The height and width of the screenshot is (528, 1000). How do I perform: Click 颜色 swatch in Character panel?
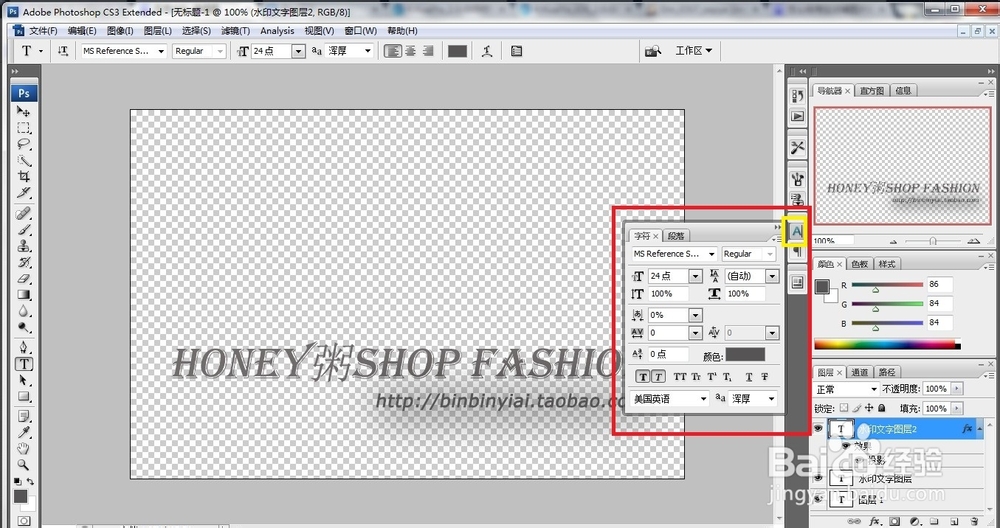745,355
